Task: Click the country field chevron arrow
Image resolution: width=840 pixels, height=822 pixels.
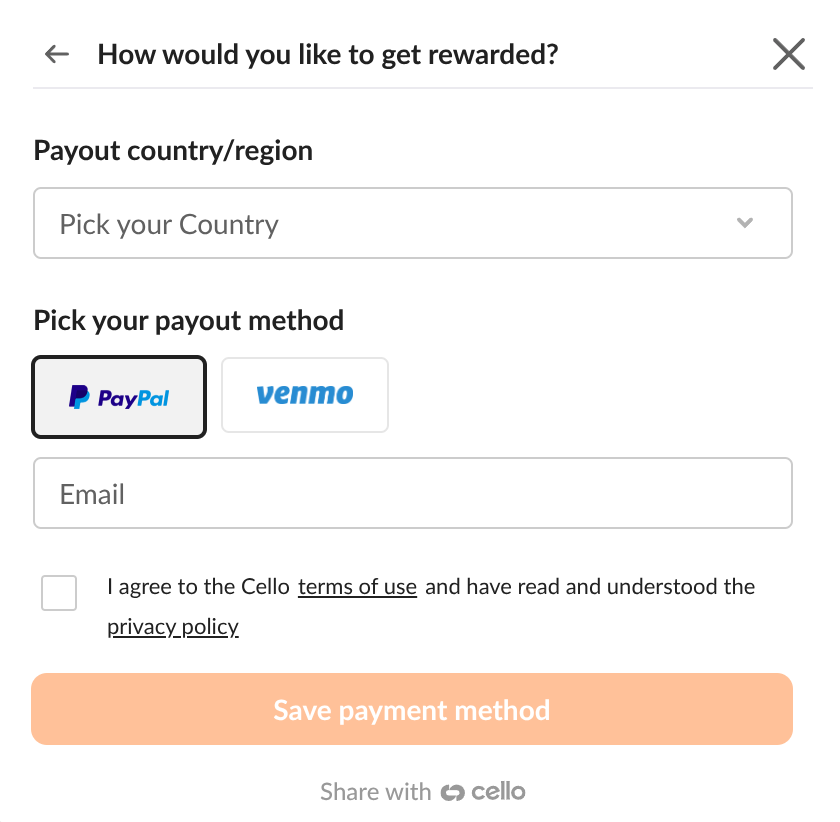Action: [x=744, y=223]
